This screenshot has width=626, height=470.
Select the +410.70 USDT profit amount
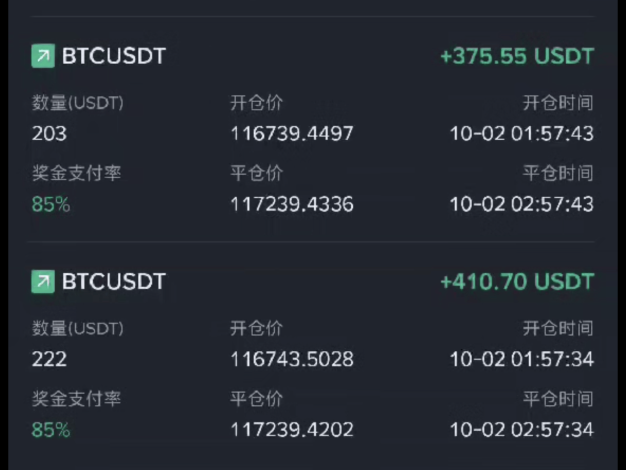pyautogui.click(x=516, y=282)
